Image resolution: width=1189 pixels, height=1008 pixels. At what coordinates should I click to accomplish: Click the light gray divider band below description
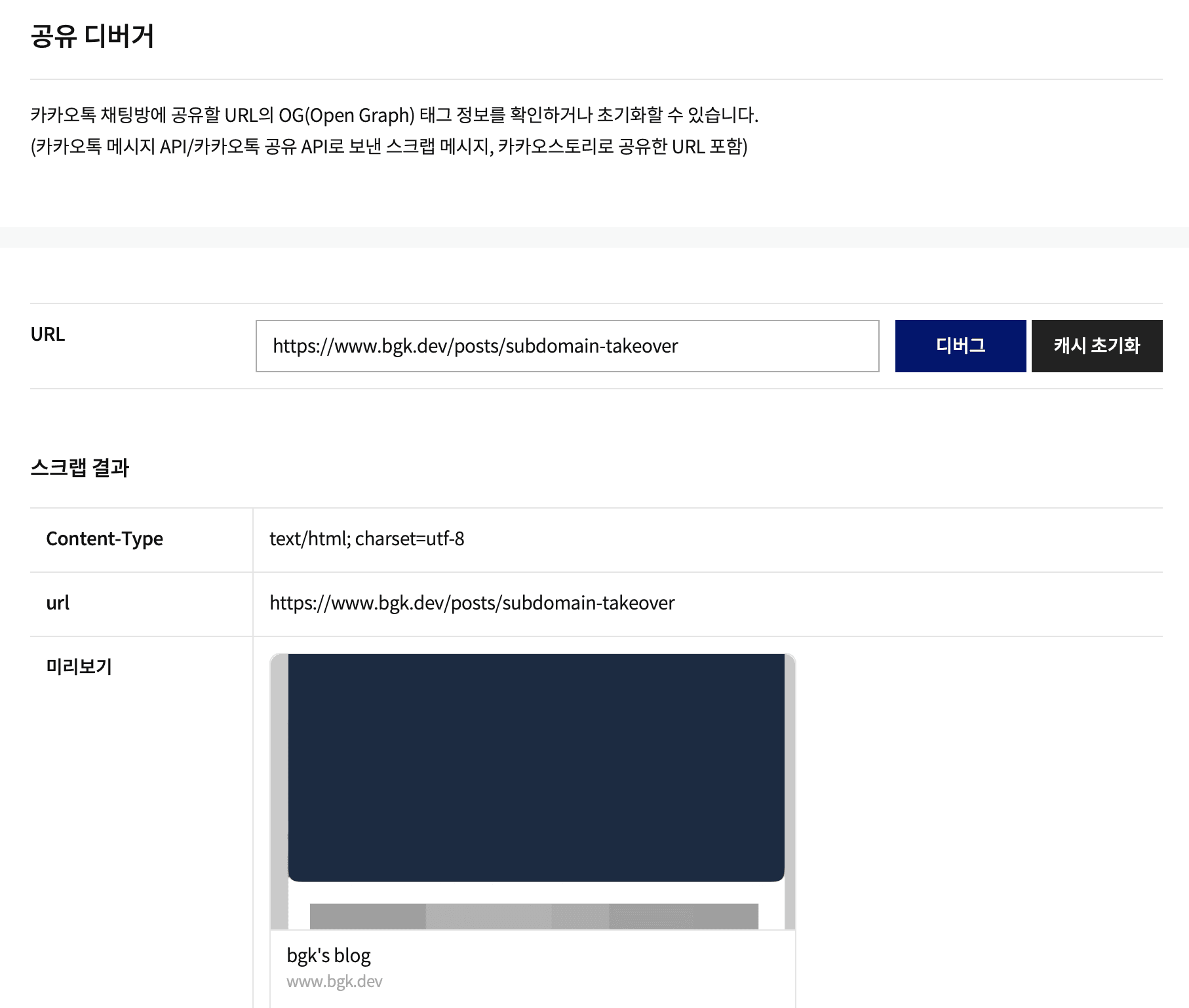(x=594, y=237)
